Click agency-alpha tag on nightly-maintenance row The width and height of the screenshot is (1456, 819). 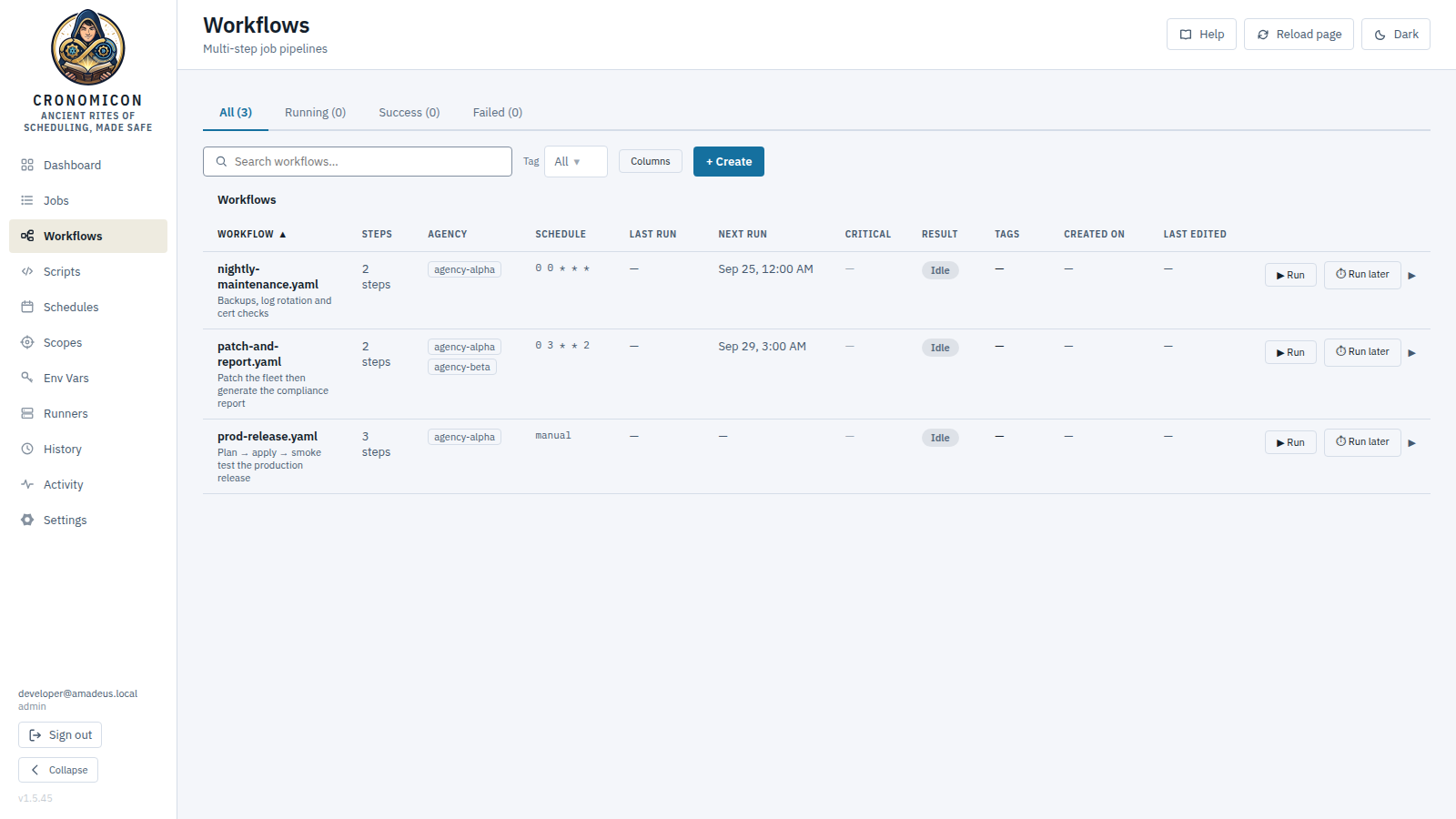[x=464, y=269]
